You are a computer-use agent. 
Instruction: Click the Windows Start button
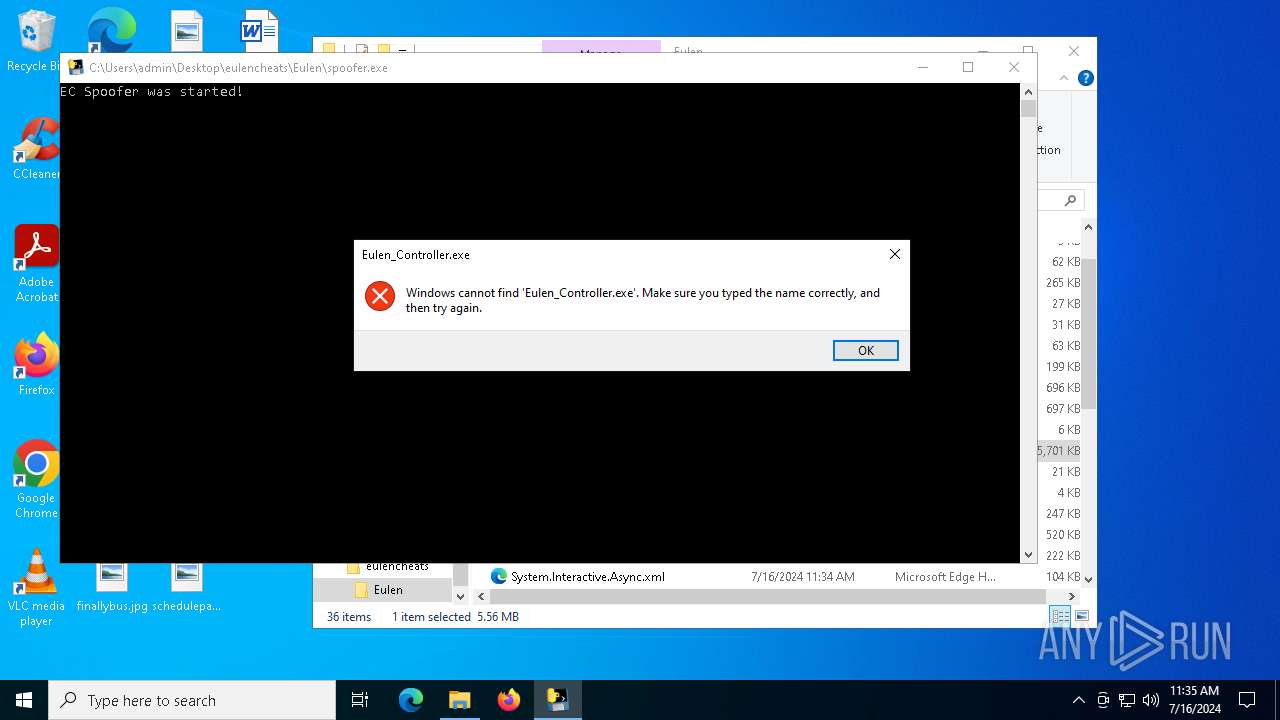coord(24,700)
